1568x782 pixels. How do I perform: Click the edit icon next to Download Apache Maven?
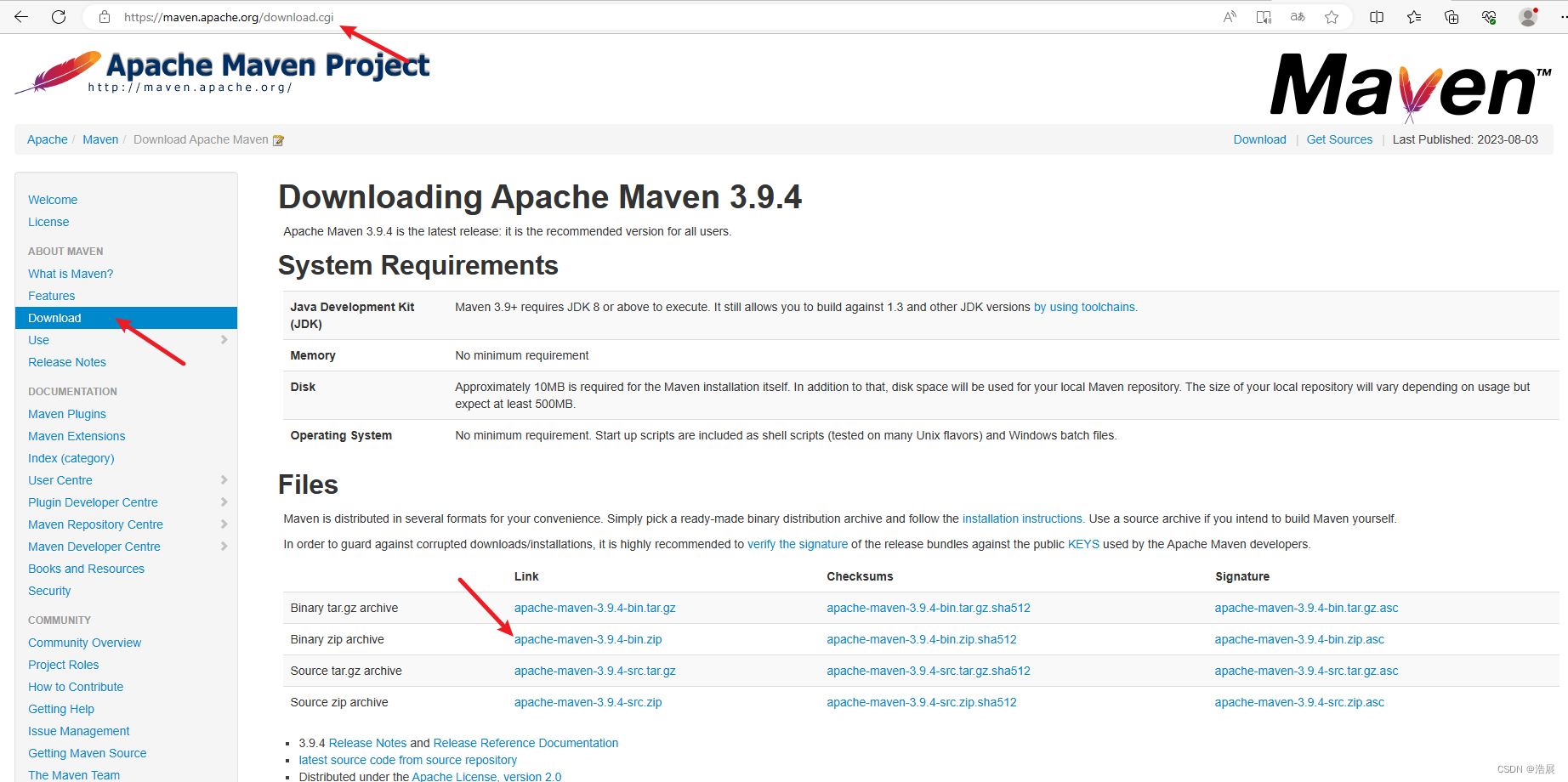pos(278,140)
